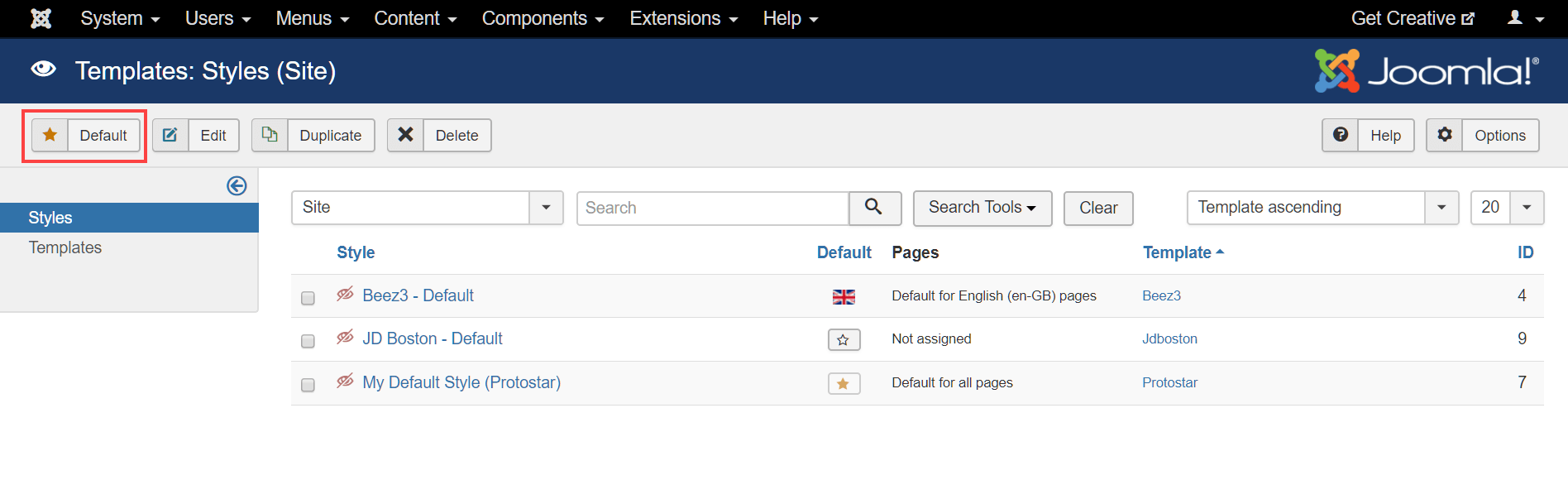Click the Duplicate toolbar button label
1568x504 pixels.
click(331, 135)
